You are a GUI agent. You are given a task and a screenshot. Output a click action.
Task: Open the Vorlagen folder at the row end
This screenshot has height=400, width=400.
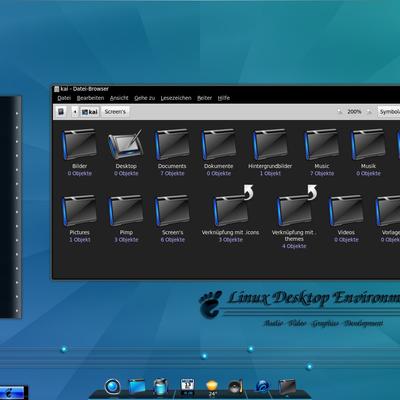(x=388, y=211)
